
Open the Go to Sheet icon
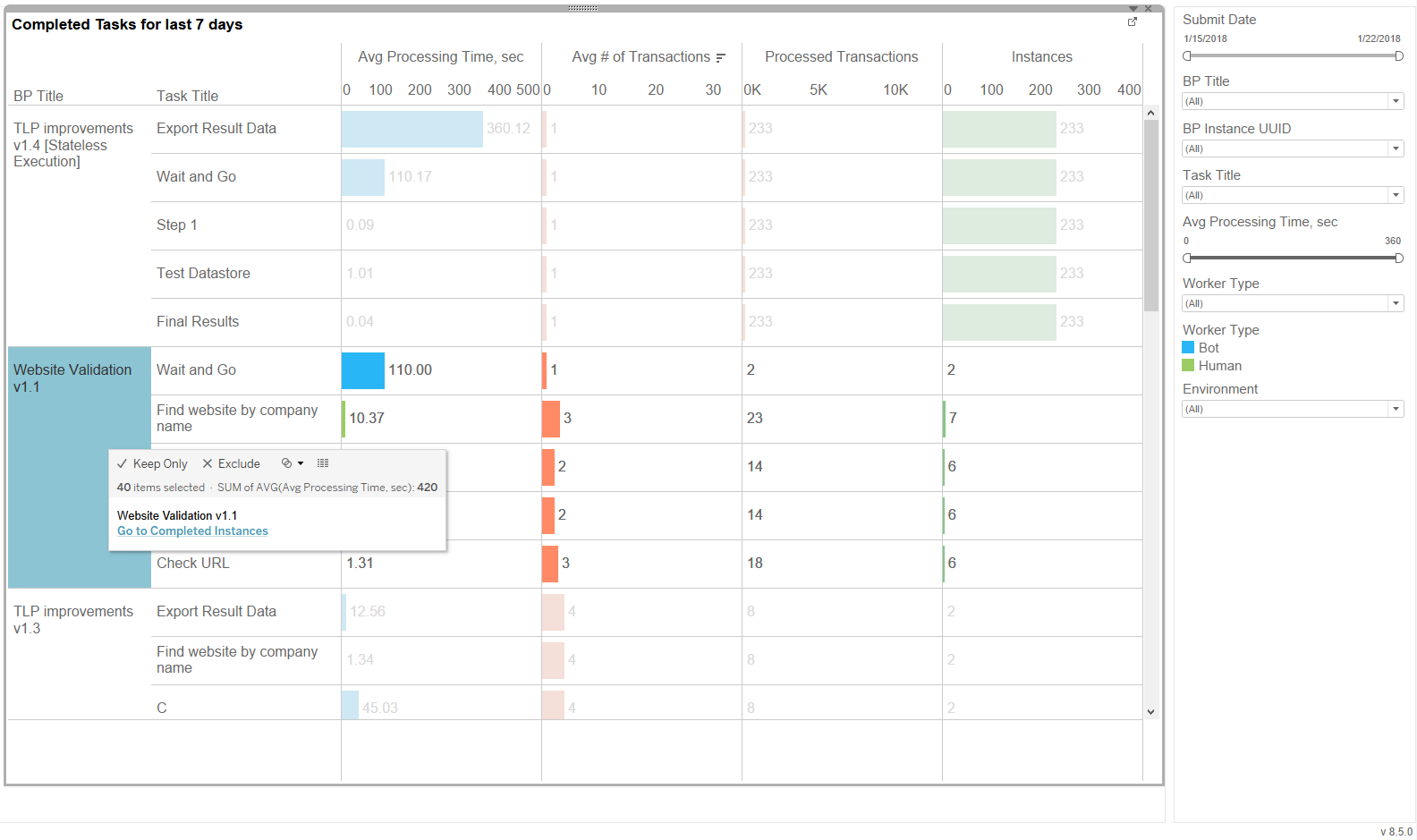1132,21
